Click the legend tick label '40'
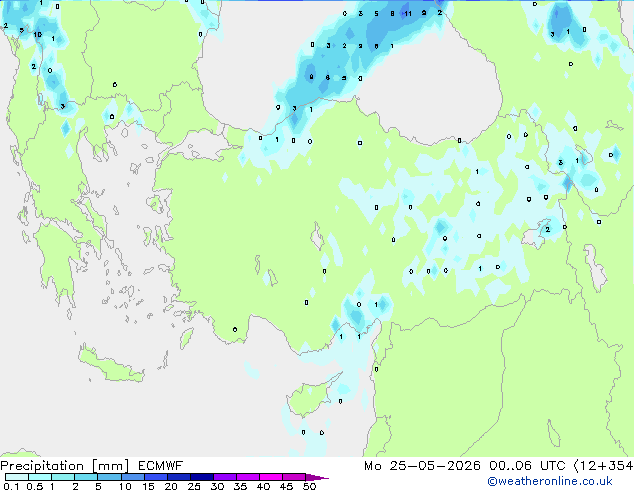The height and width of the screenshot is (490, 634). [263, 486]
